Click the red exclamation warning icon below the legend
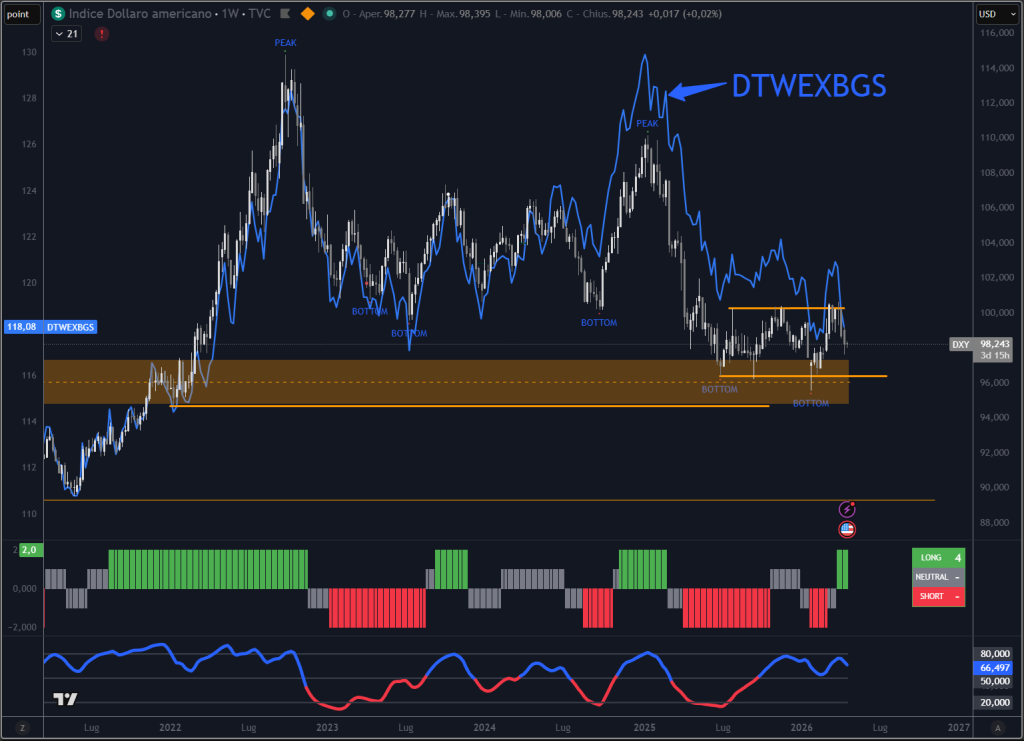The width and height of the screenshot is (1024, 741). (100, 33)
